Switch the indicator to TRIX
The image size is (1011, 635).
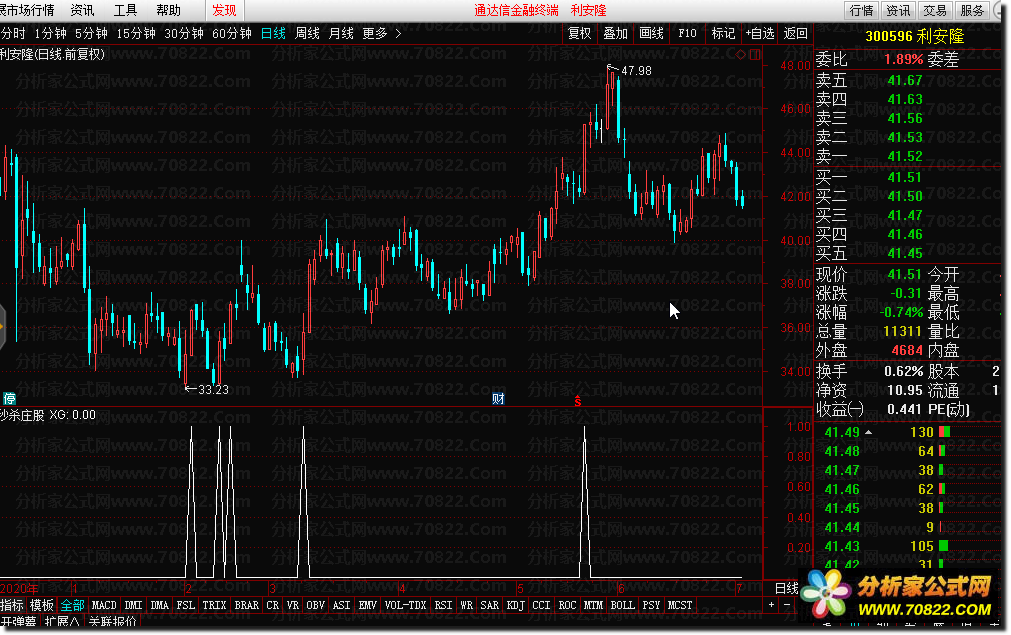[x=214, y=605]
